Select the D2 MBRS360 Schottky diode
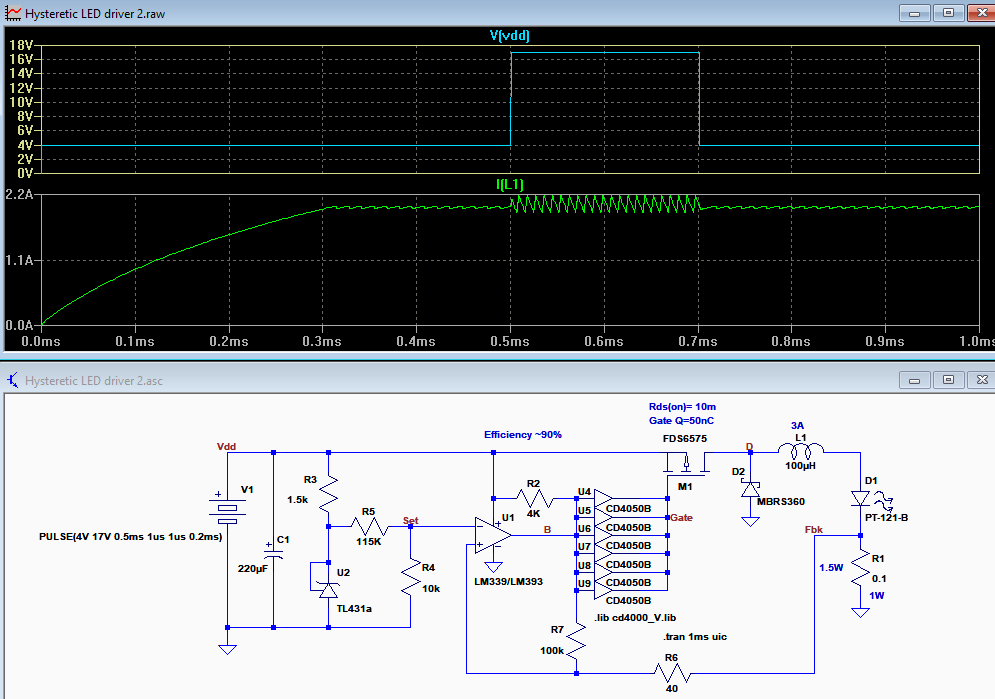Viewport: 995px width, 699px height. click(751, 490)
